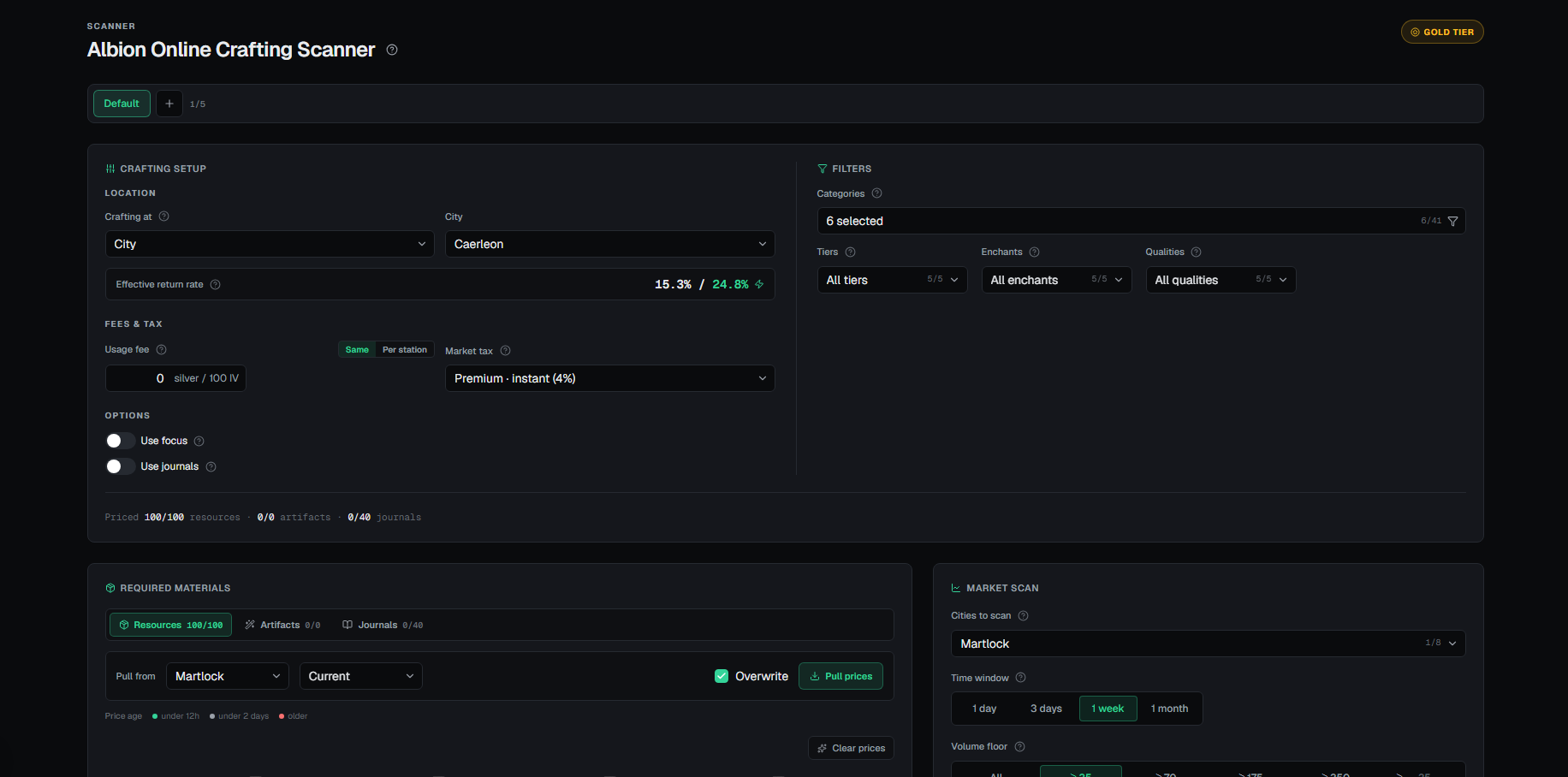Switch usage fee to Per station
Viewport: 1568px width, 777px height.
click(x=405, y=350)
